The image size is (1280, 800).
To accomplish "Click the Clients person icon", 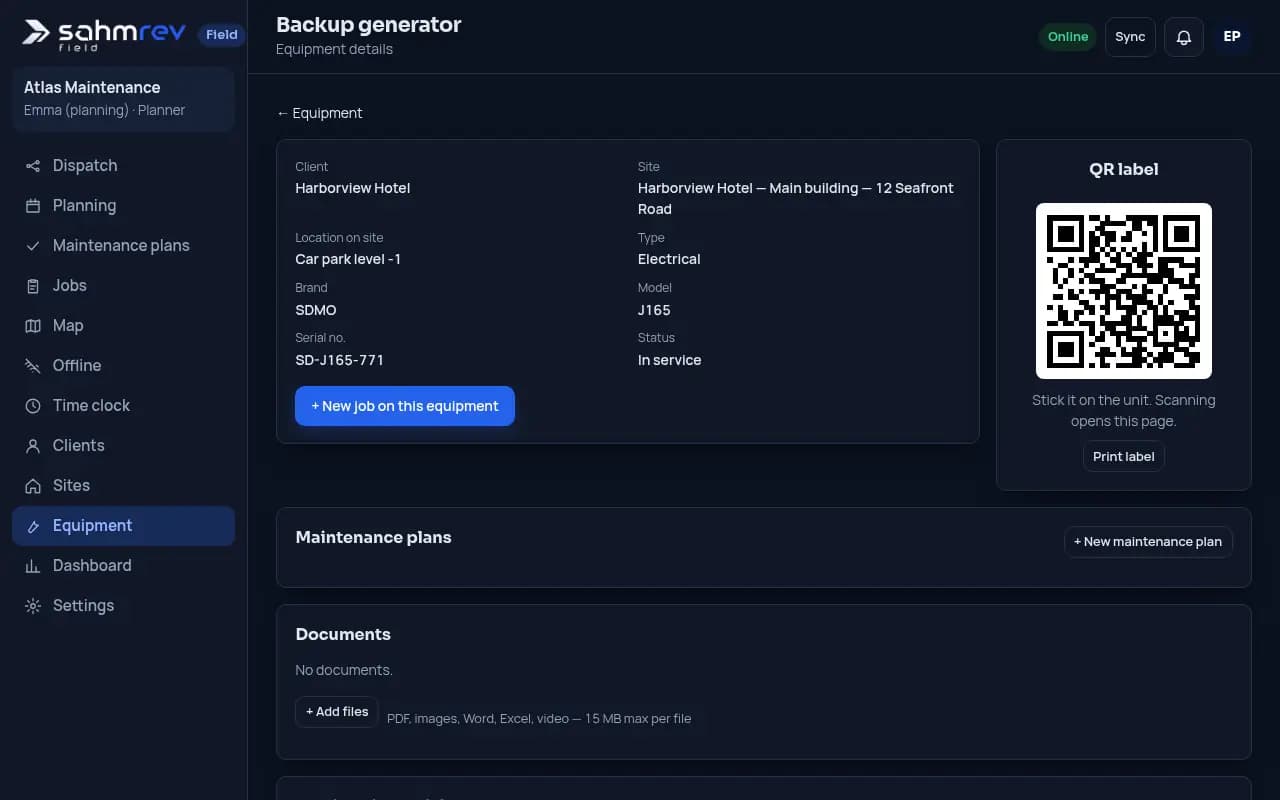I will coord(33,446).
